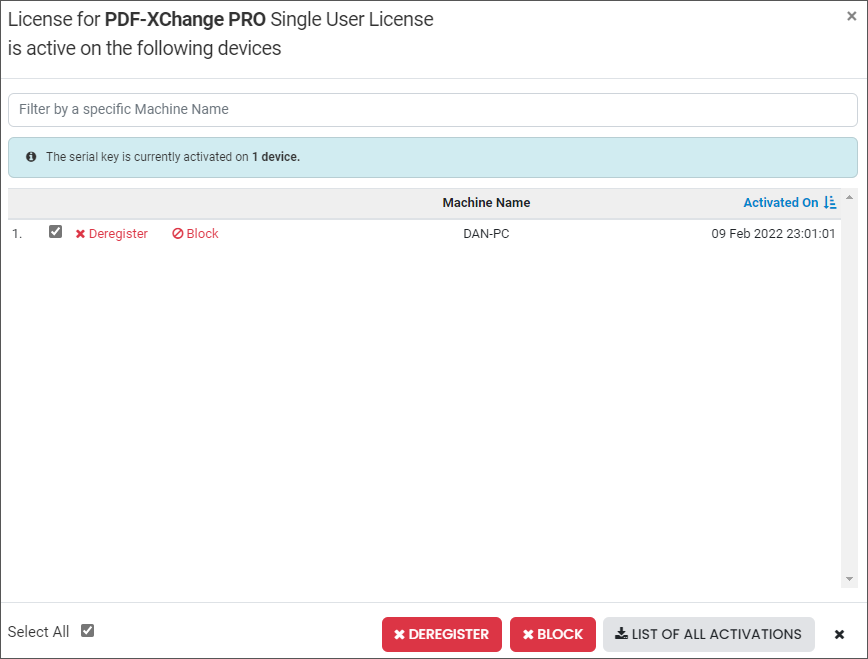This screenshot has height=659, width=868.
Task: Click the X icon inside the BLOCK button
Action: click(x=528, y=634)
